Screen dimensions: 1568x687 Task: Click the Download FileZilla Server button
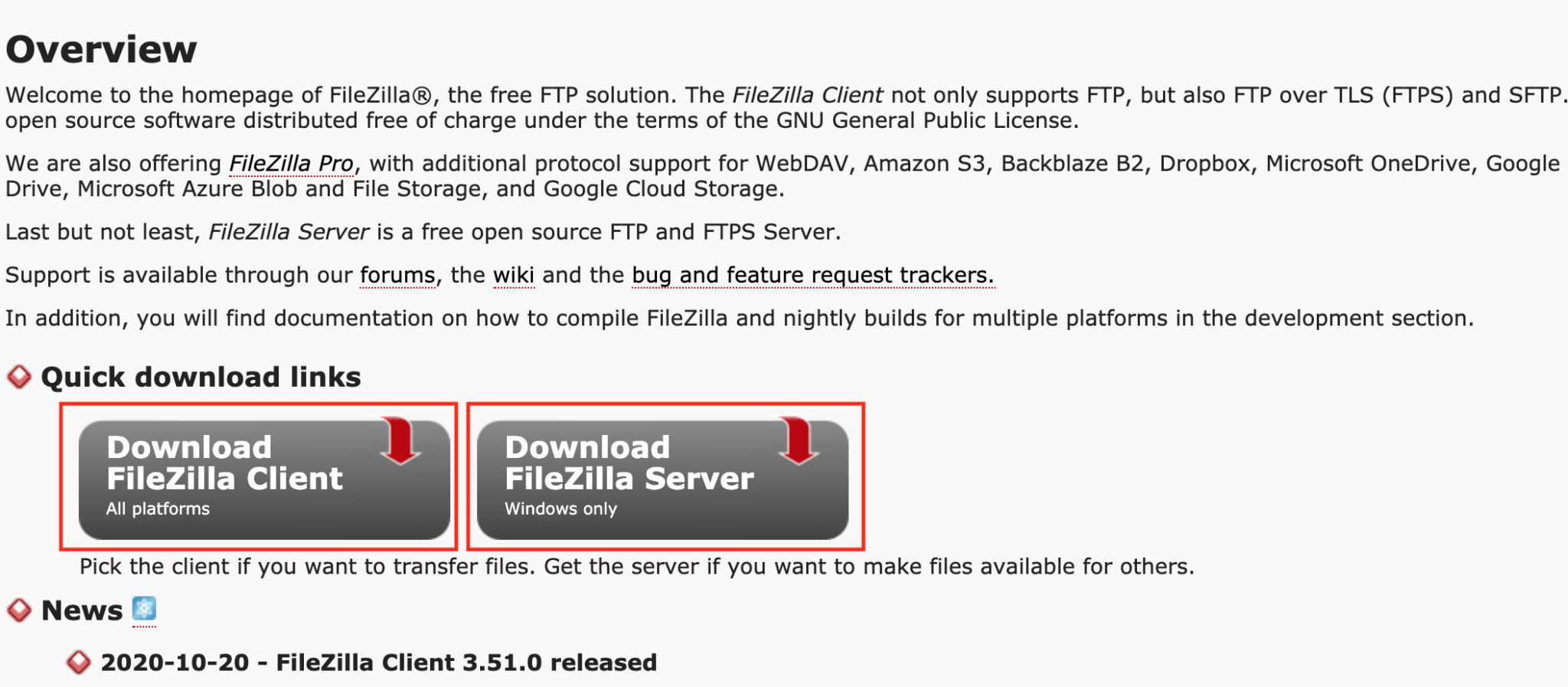point(662,479)
